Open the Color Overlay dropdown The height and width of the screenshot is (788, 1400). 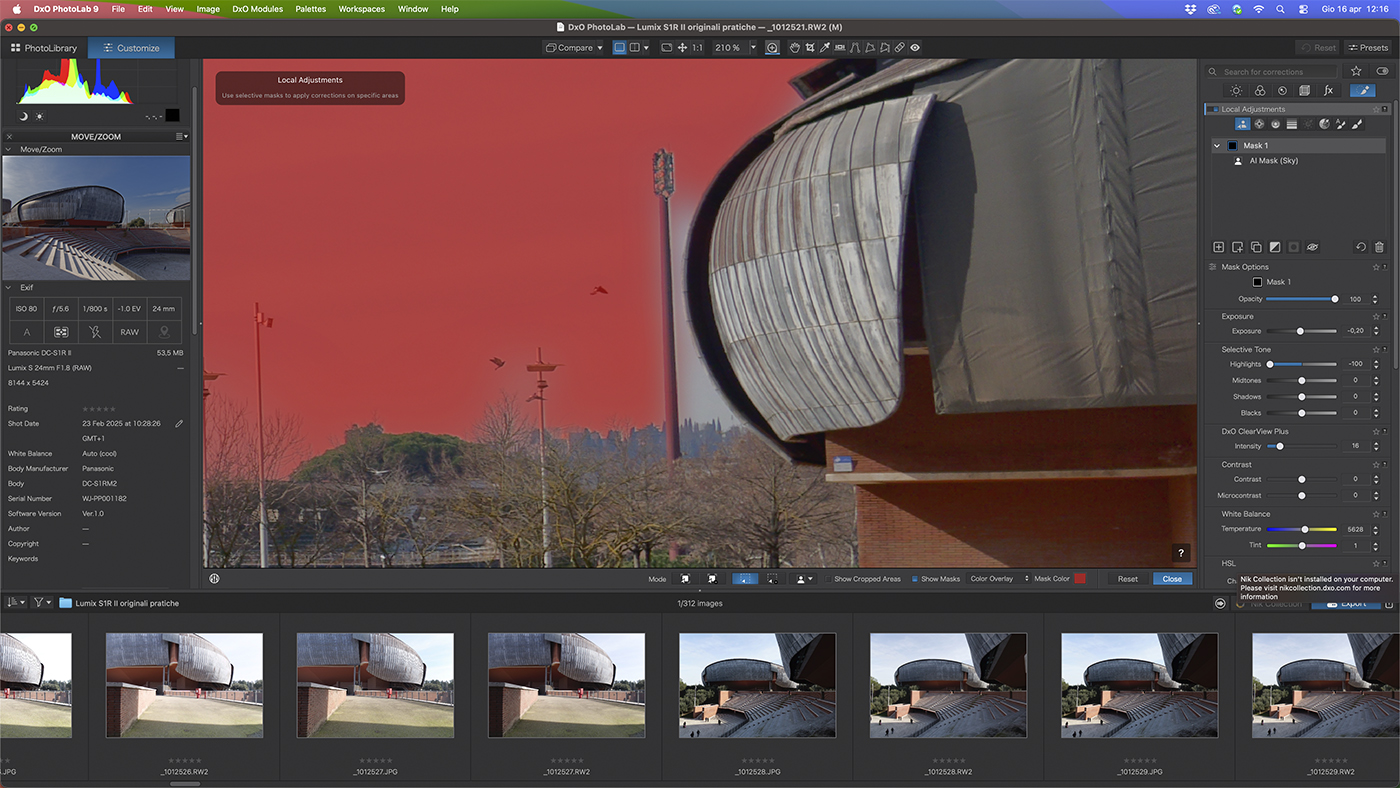998,579
